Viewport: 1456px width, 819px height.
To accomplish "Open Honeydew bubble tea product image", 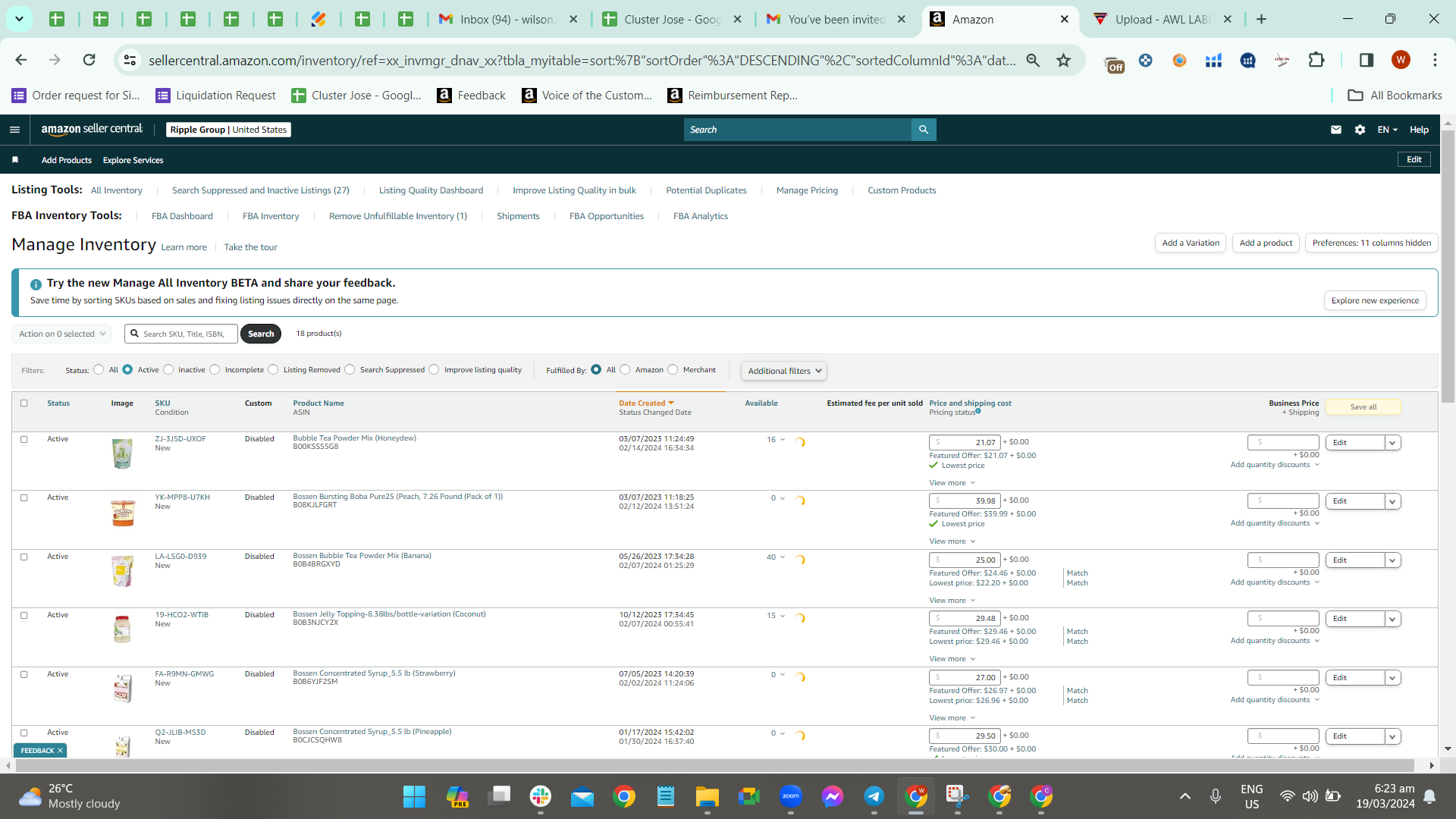I will point(122,453).
